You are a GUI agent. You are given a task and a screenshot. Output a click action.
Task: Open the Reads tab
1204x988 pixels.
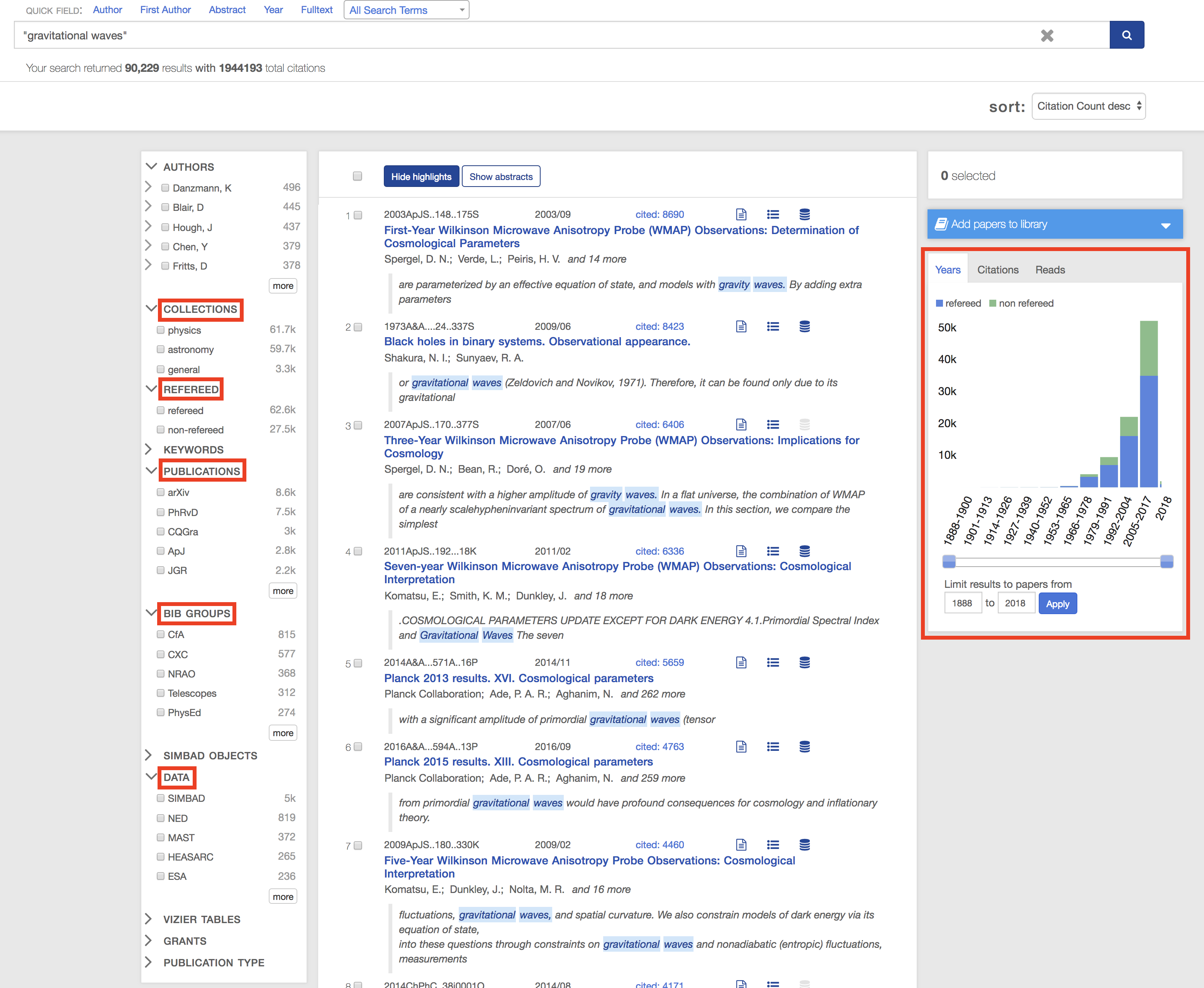pos(1050,269)
